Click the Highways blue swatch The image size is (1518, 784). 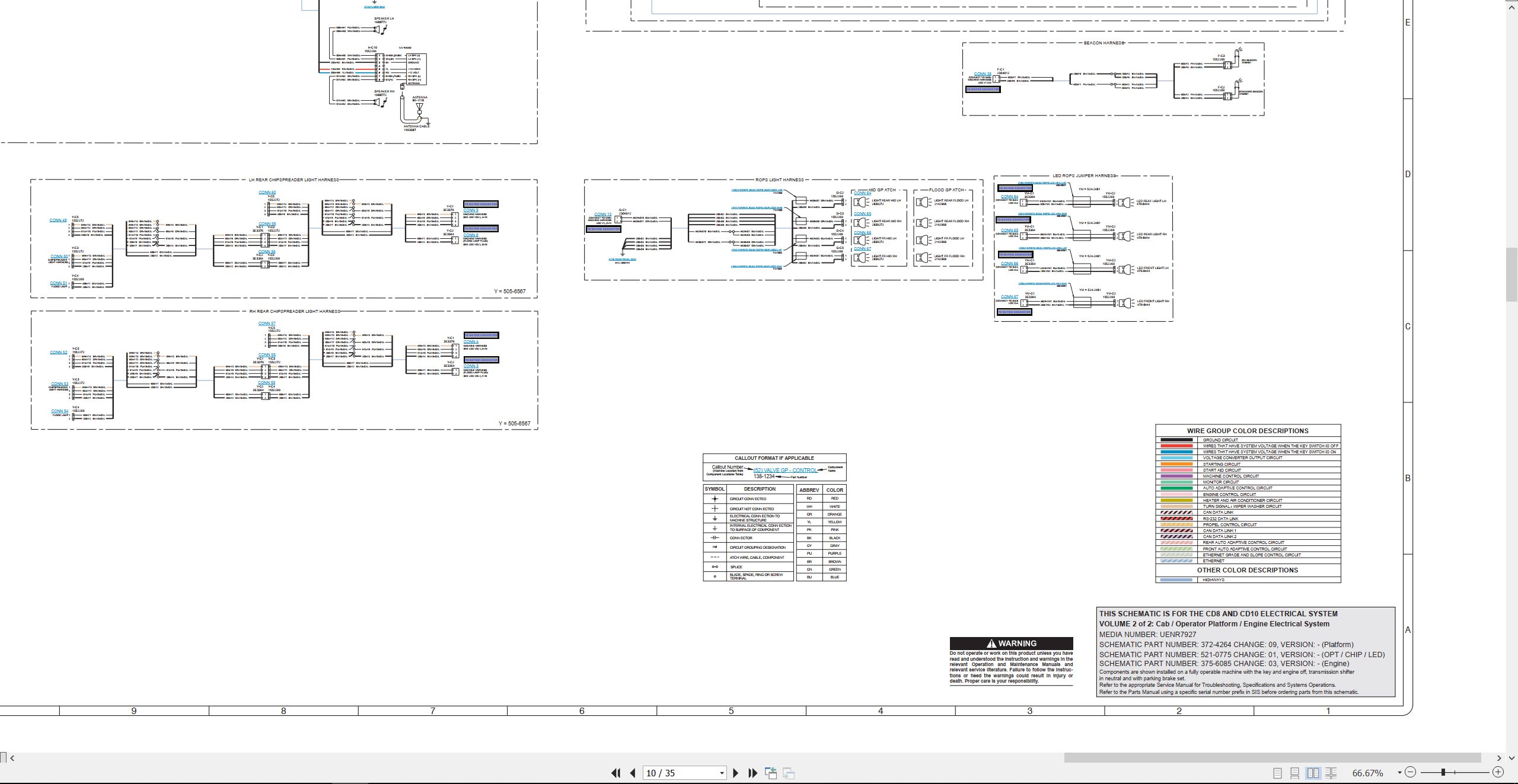[1176, 580]
